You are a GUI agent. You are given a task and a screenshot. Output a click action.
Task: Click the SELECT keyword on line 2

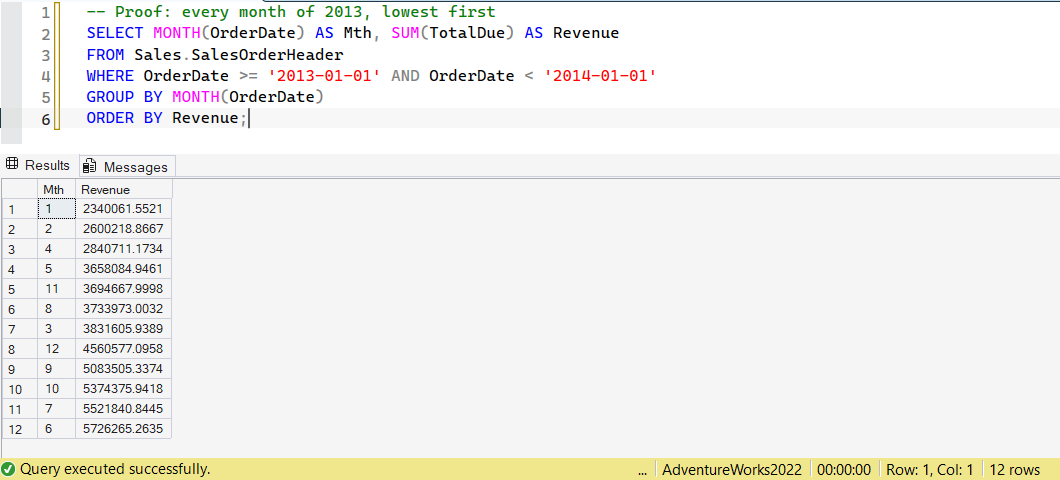tap(115, 33)
